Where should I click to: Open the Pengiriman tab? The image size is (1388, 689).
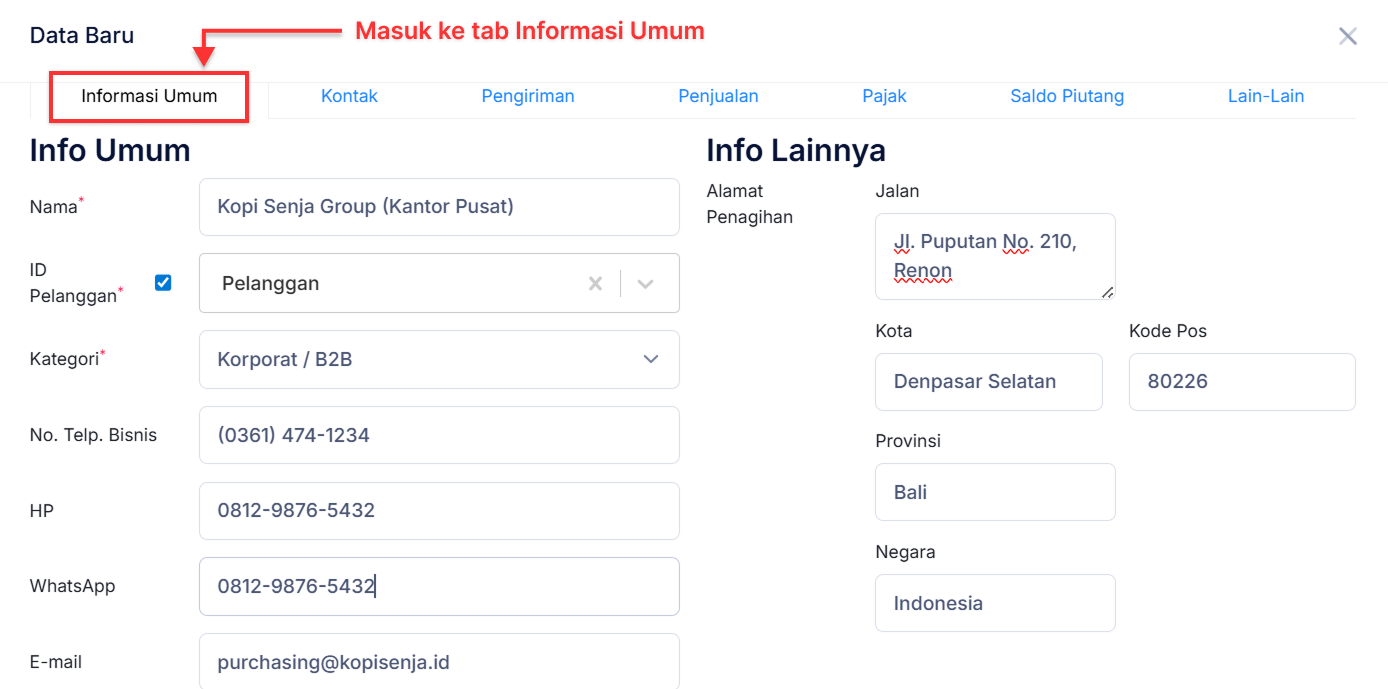528,95
